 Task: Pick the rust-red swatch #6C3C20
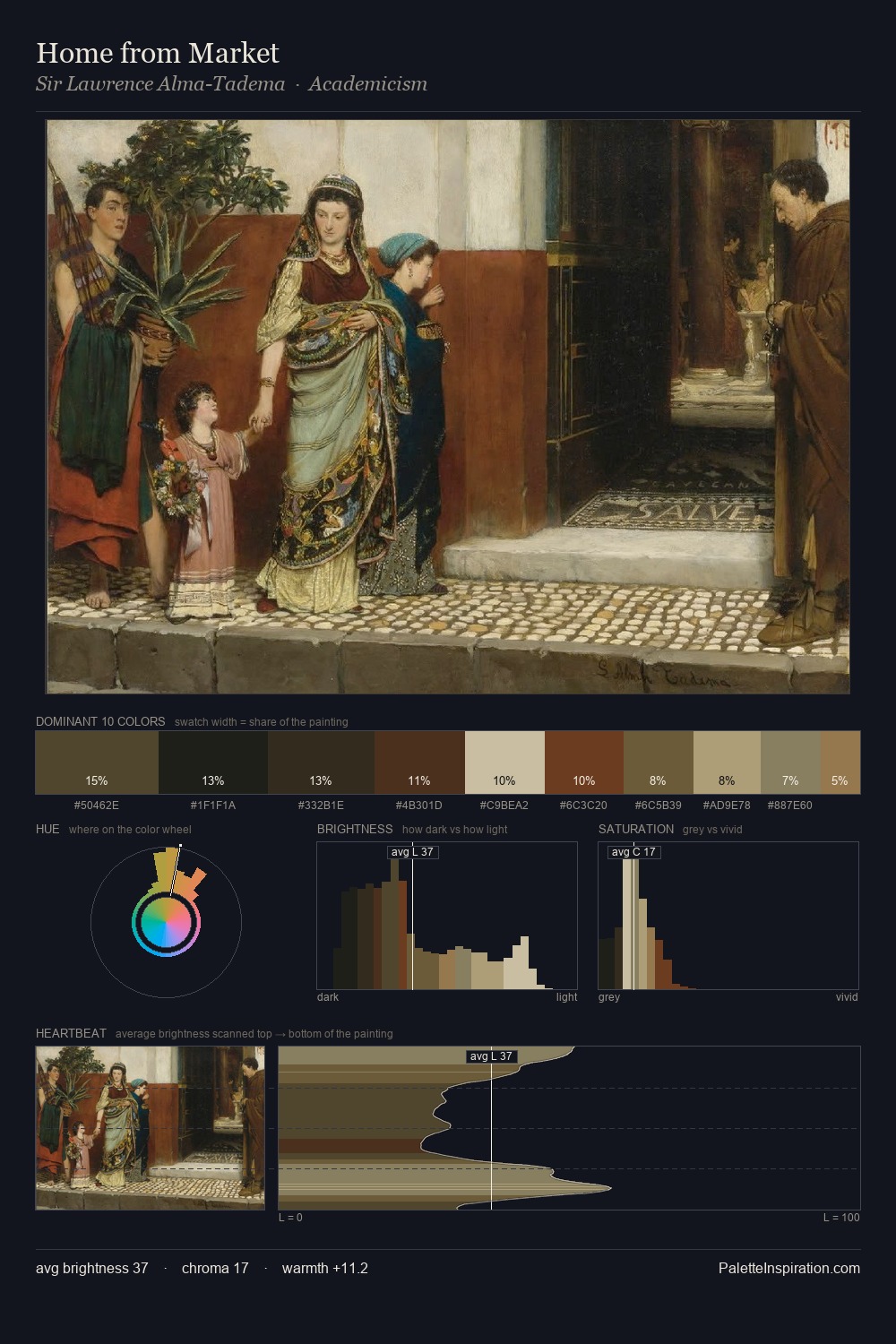[x=584, y=762]
